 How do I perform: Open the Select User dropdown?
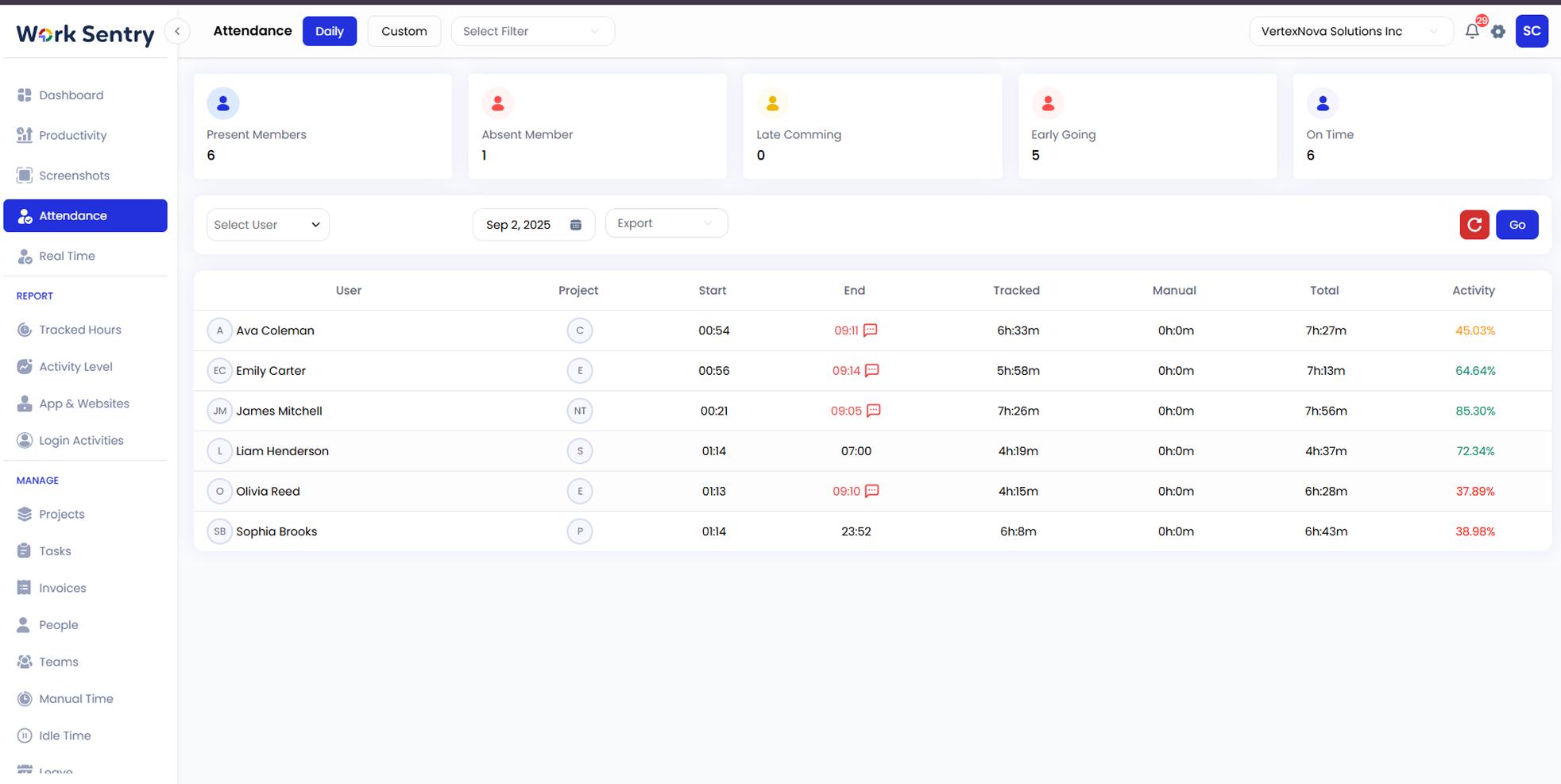[x=268, y=225]
